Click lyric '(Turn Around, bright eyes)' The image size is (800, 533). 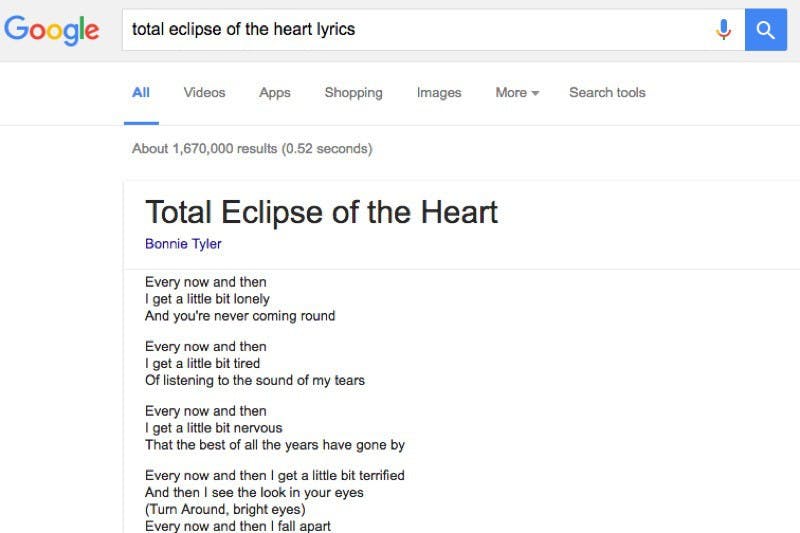tap(225, 509)
